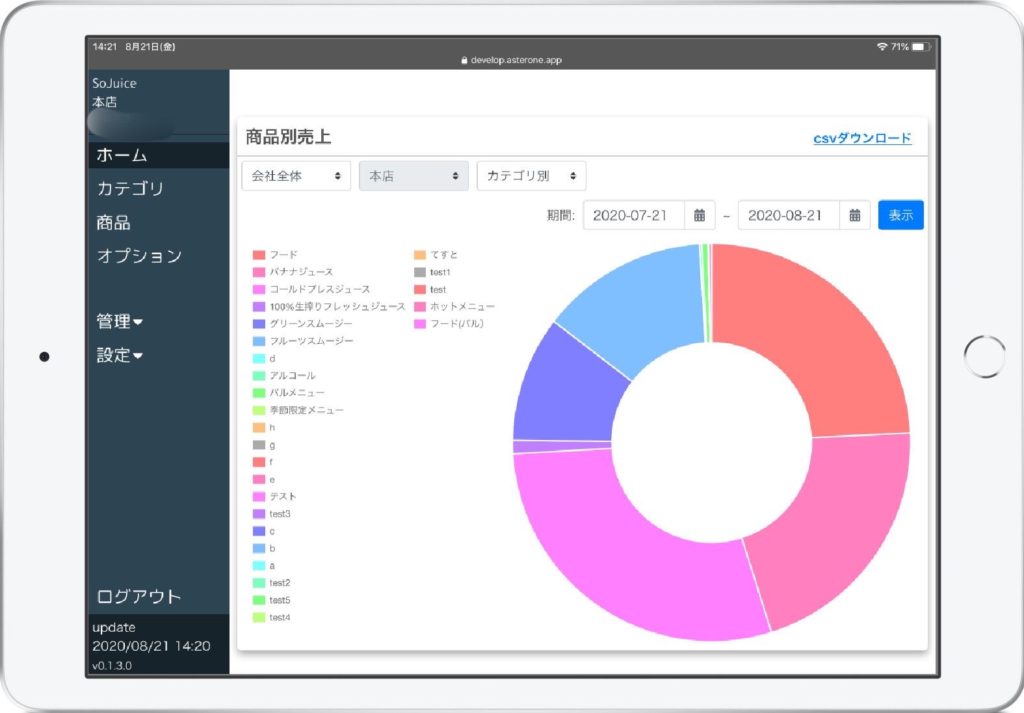Toggle the フード legend item
This screenshot has width=1024, height=713.
click(x=283, y=255)
